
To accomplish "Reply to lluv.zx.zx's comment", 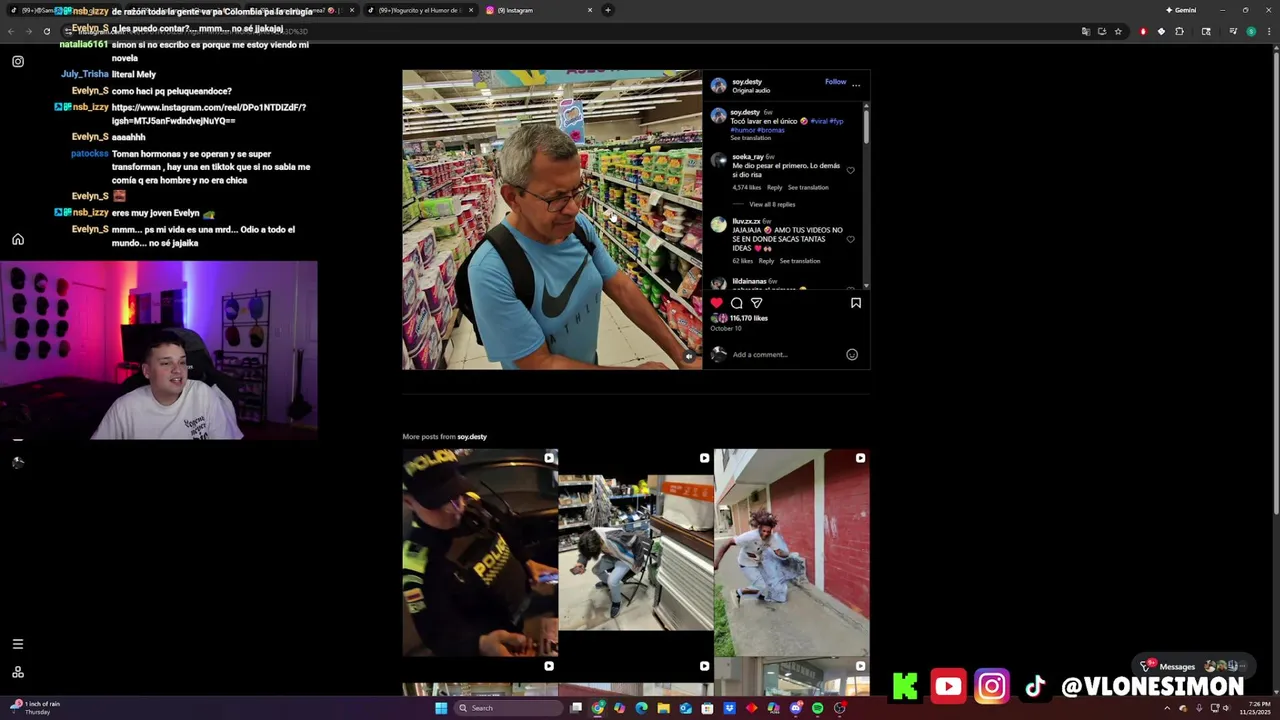I will point(766,261).
